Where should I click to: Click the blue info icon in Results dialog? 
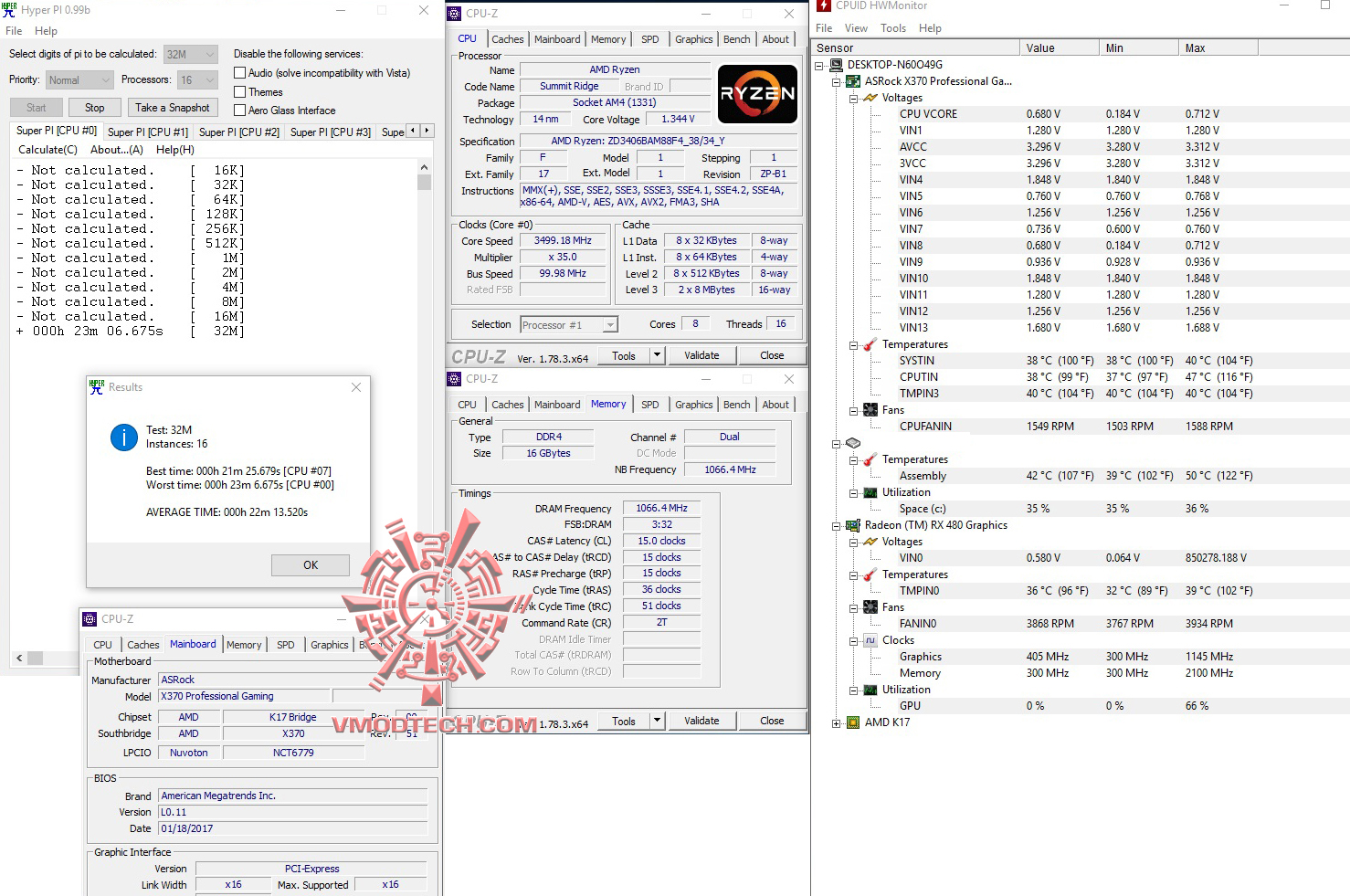pos(124,437)
